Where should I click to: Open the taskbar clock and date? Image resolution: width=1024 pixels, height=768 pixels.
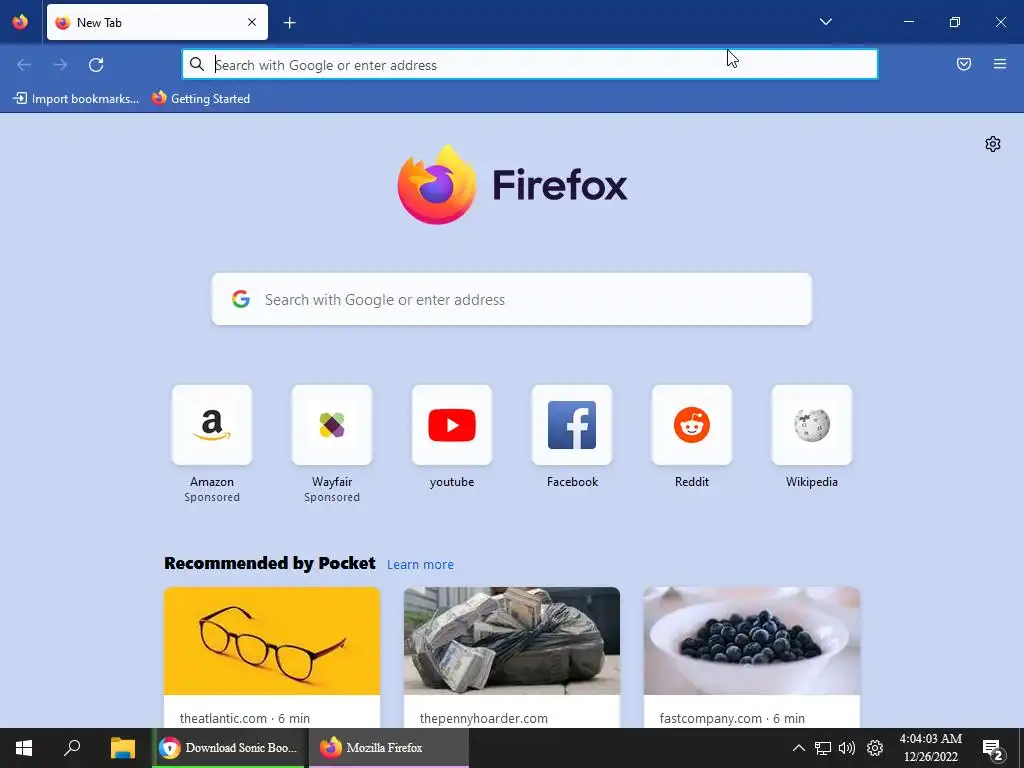pyautogui.click(x=931, y=748)
